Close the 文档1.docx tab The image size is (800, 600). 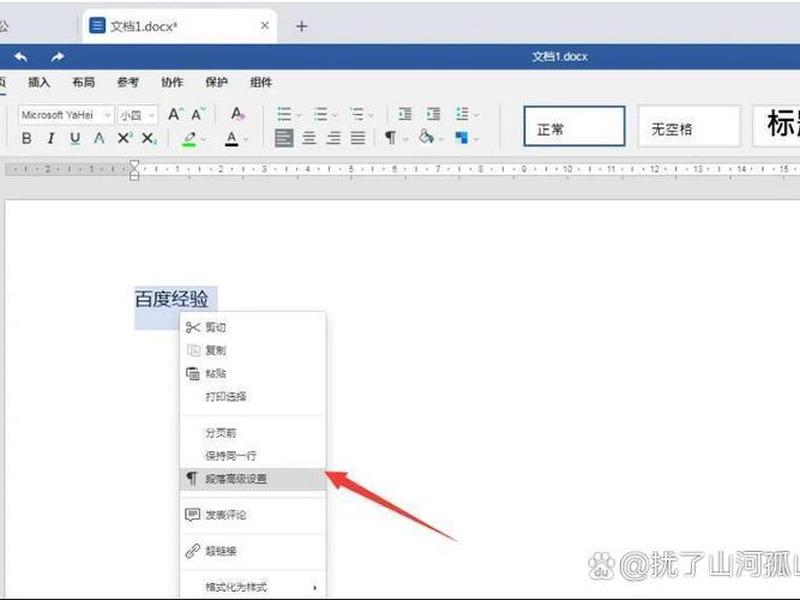(x=265, y=25)
